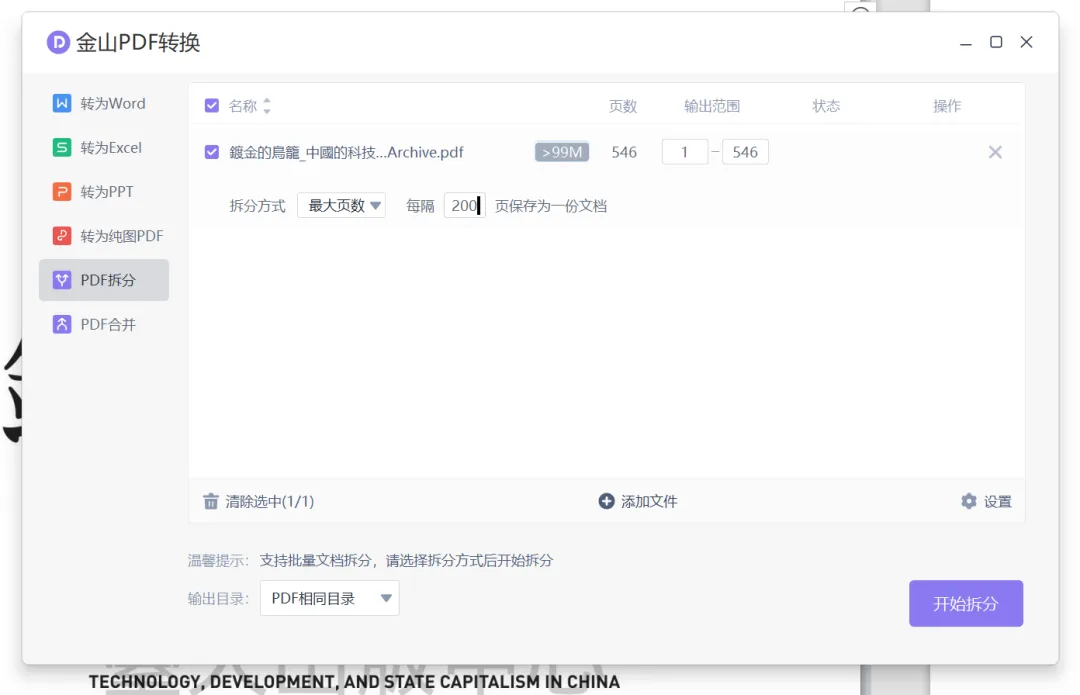
Task: Uncheck the Archive.pdf file checkbox
Action: [x=212, y=152]
